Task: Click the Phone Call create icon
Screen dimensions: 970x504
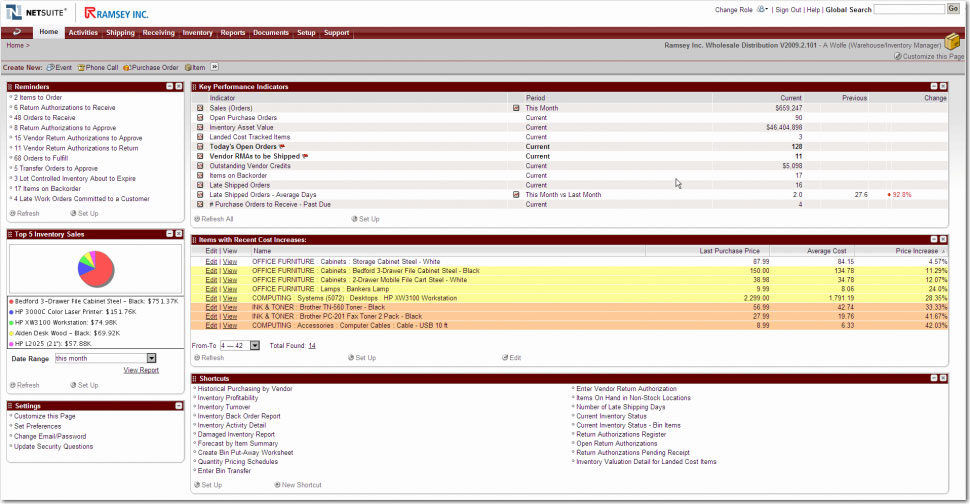Action: [81, 68]
